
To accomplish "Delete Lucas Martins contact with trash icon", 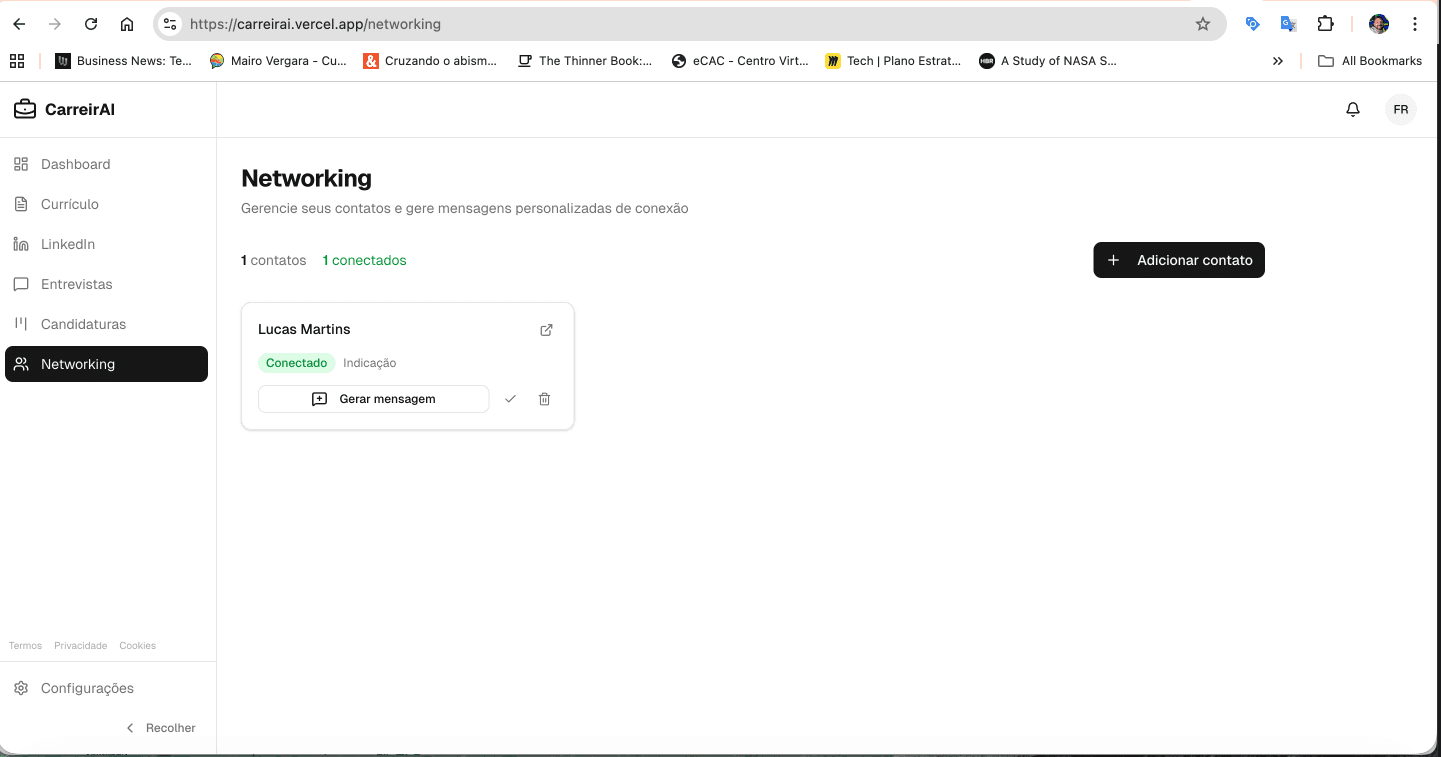I will [x=544, y=398].
